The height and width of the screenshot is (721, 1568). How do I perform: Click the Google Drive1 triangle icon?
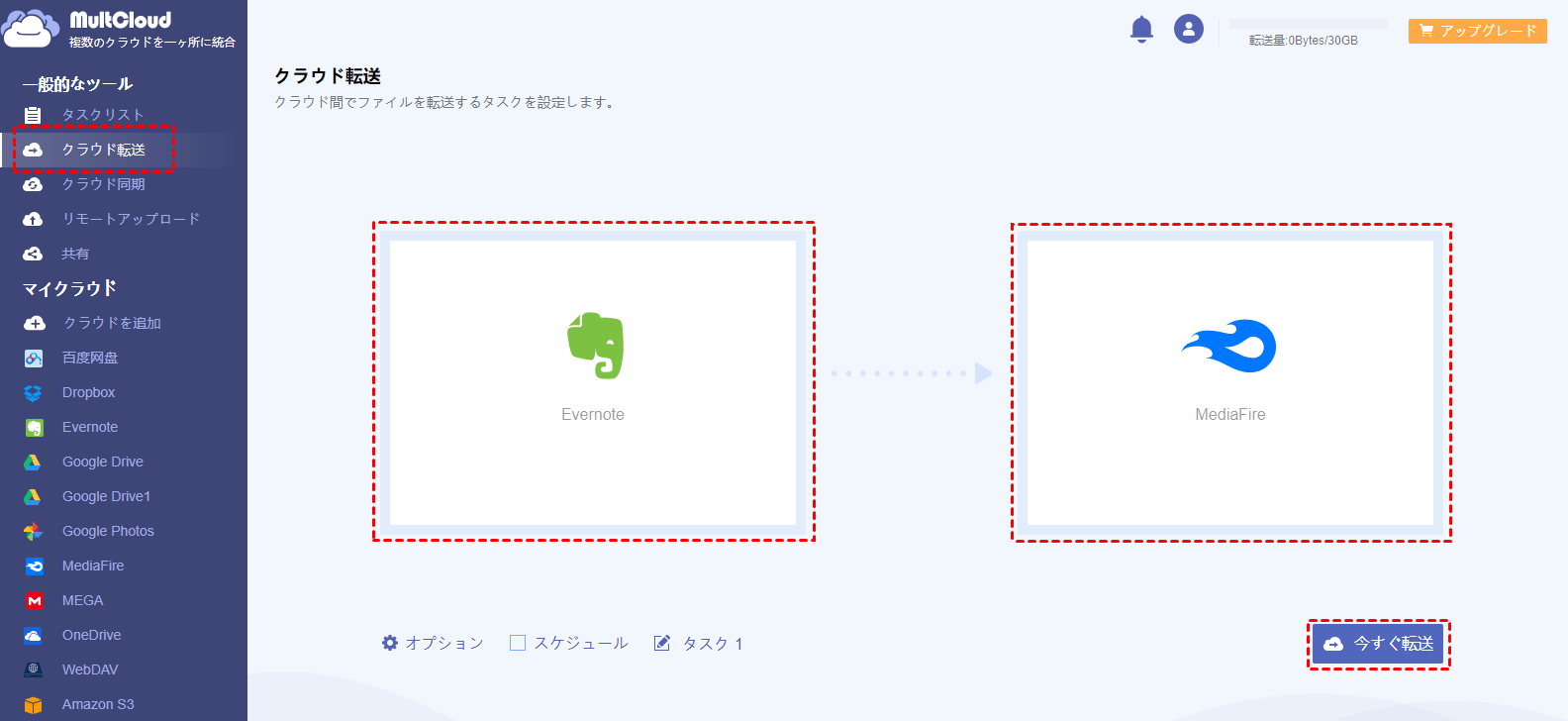(33, 497)
